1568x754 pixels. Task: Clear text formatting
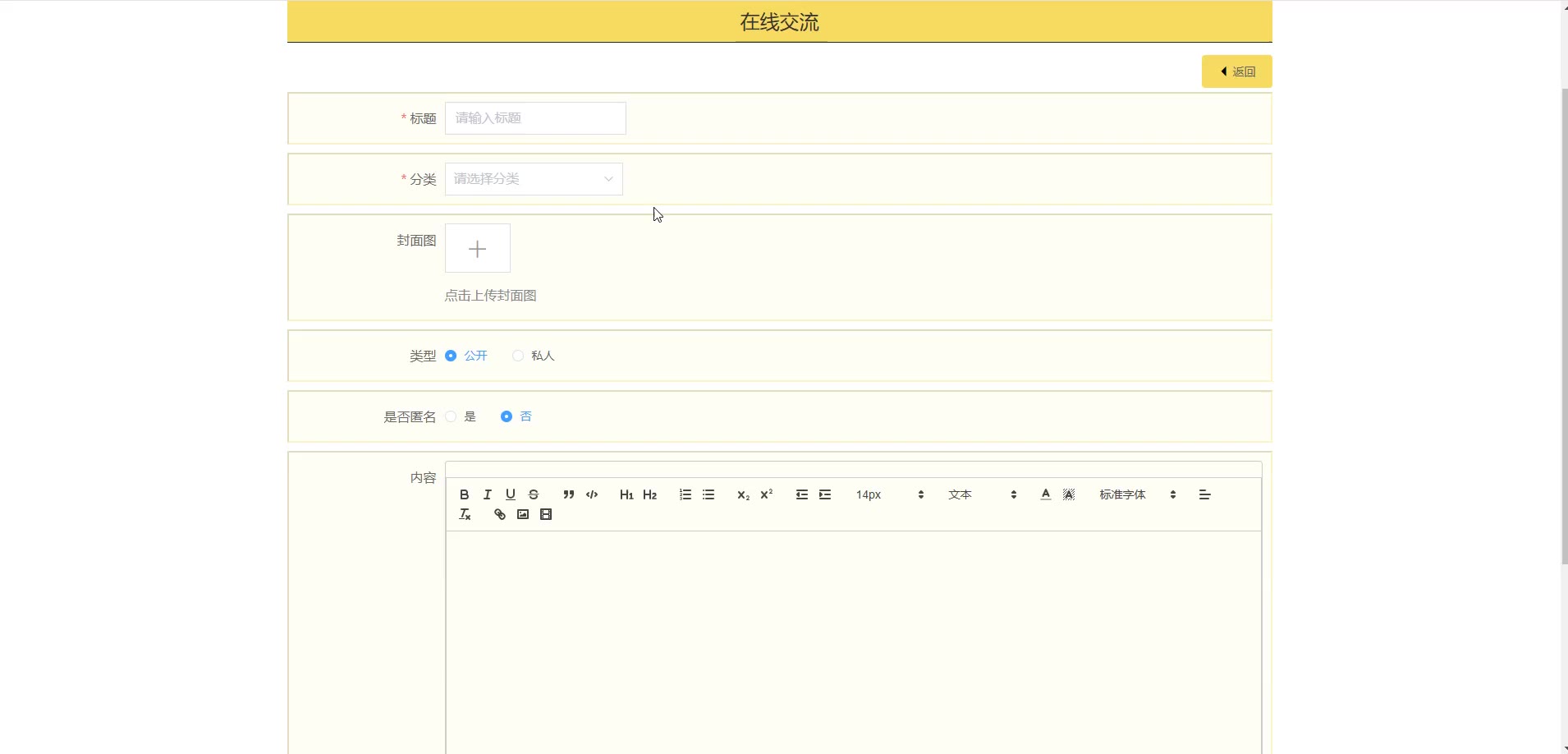[465, 514]
